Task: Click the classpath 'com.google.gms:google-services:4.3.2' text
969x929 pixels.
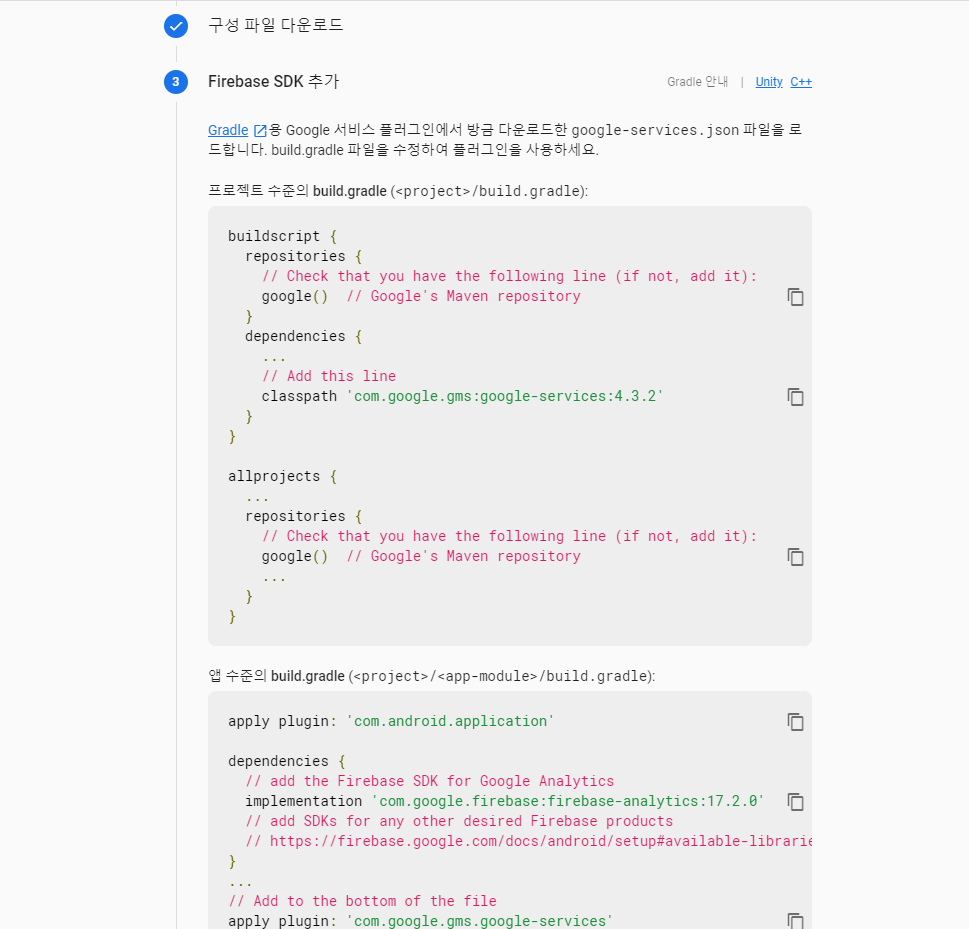Action: pyautogui.click(x=462, y=396)
